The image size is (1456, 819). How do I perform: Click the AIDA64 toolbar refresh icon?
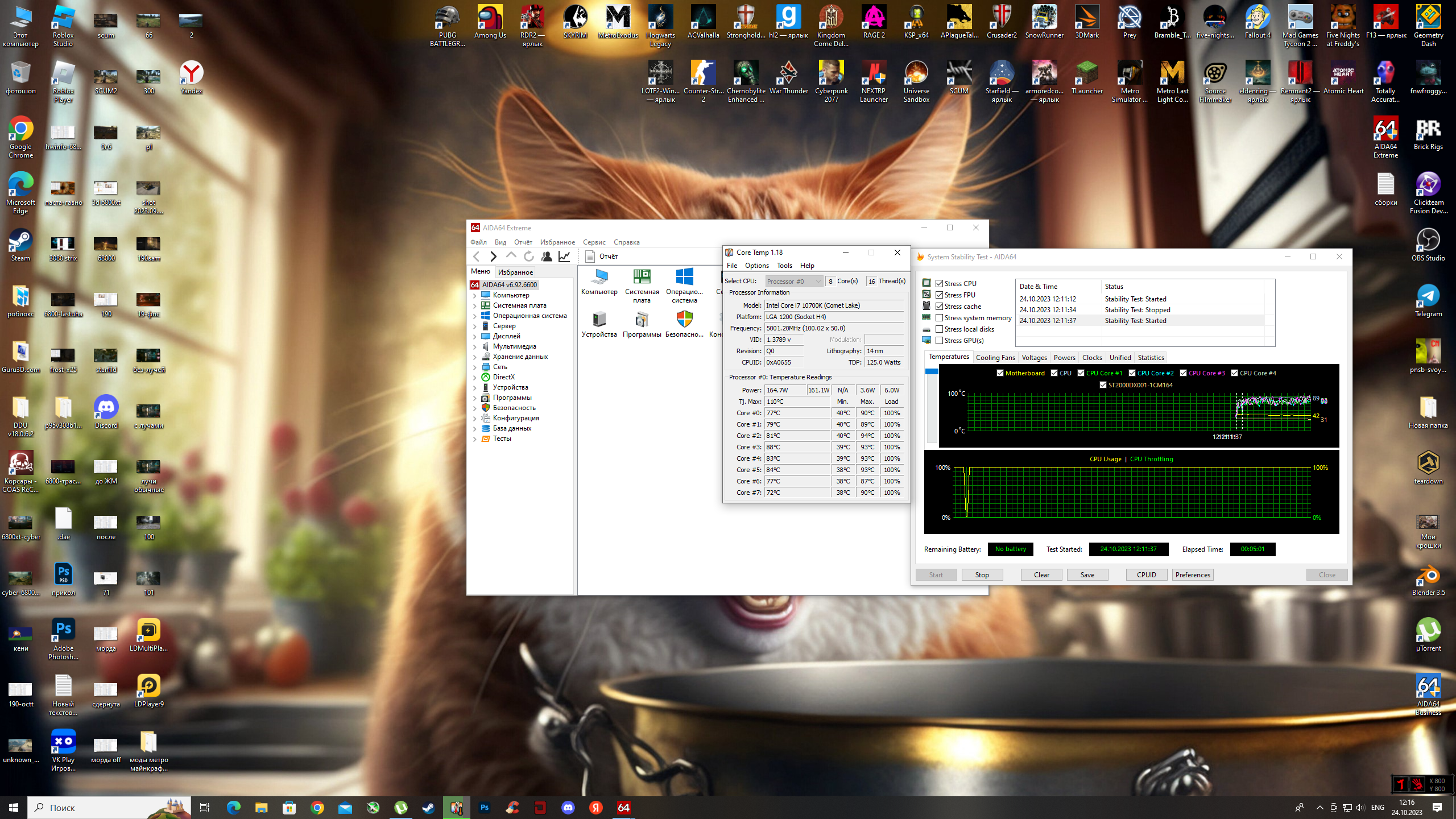(529, 257)
